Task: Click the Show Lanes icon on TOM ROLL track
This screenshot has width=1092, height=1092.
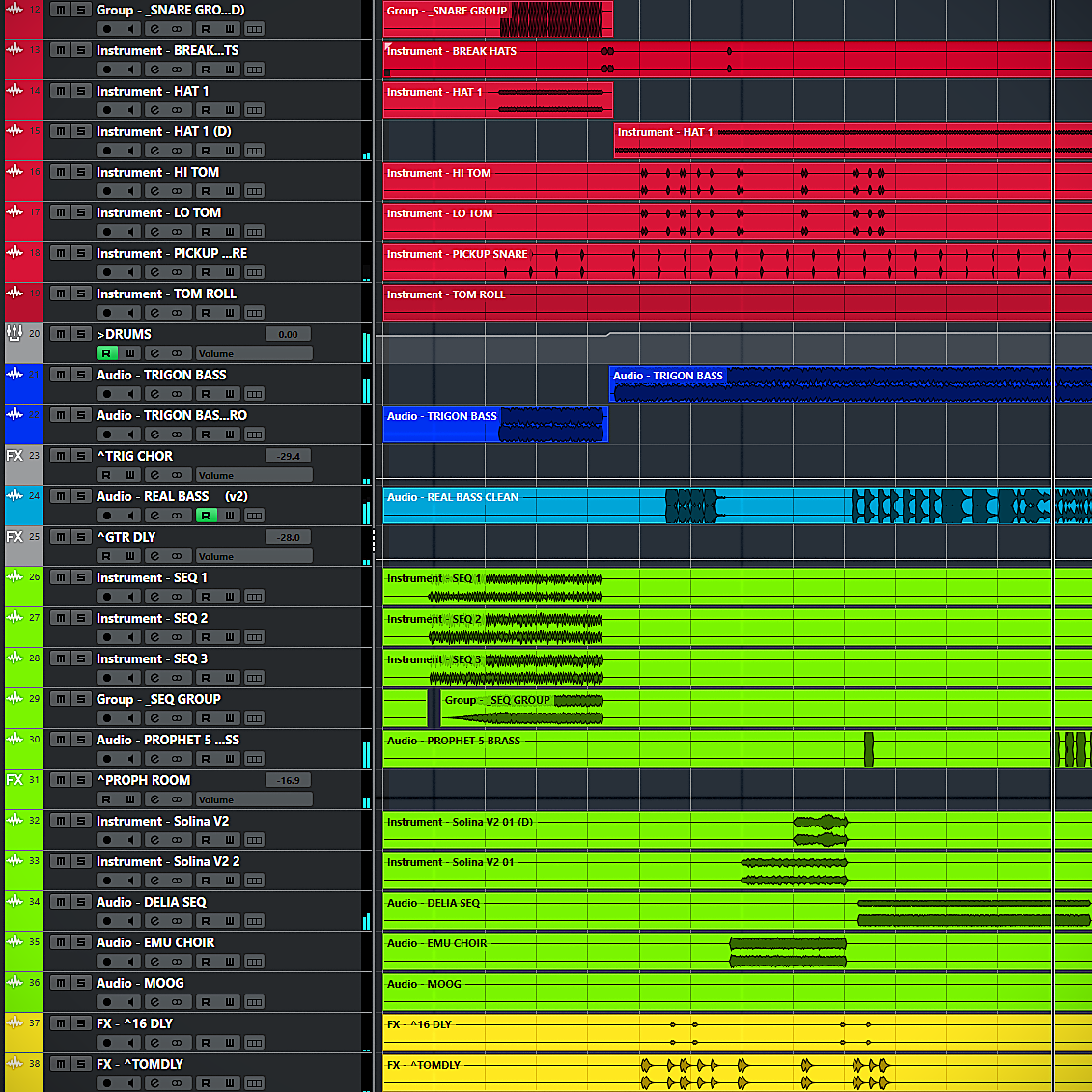Action: 254,312
